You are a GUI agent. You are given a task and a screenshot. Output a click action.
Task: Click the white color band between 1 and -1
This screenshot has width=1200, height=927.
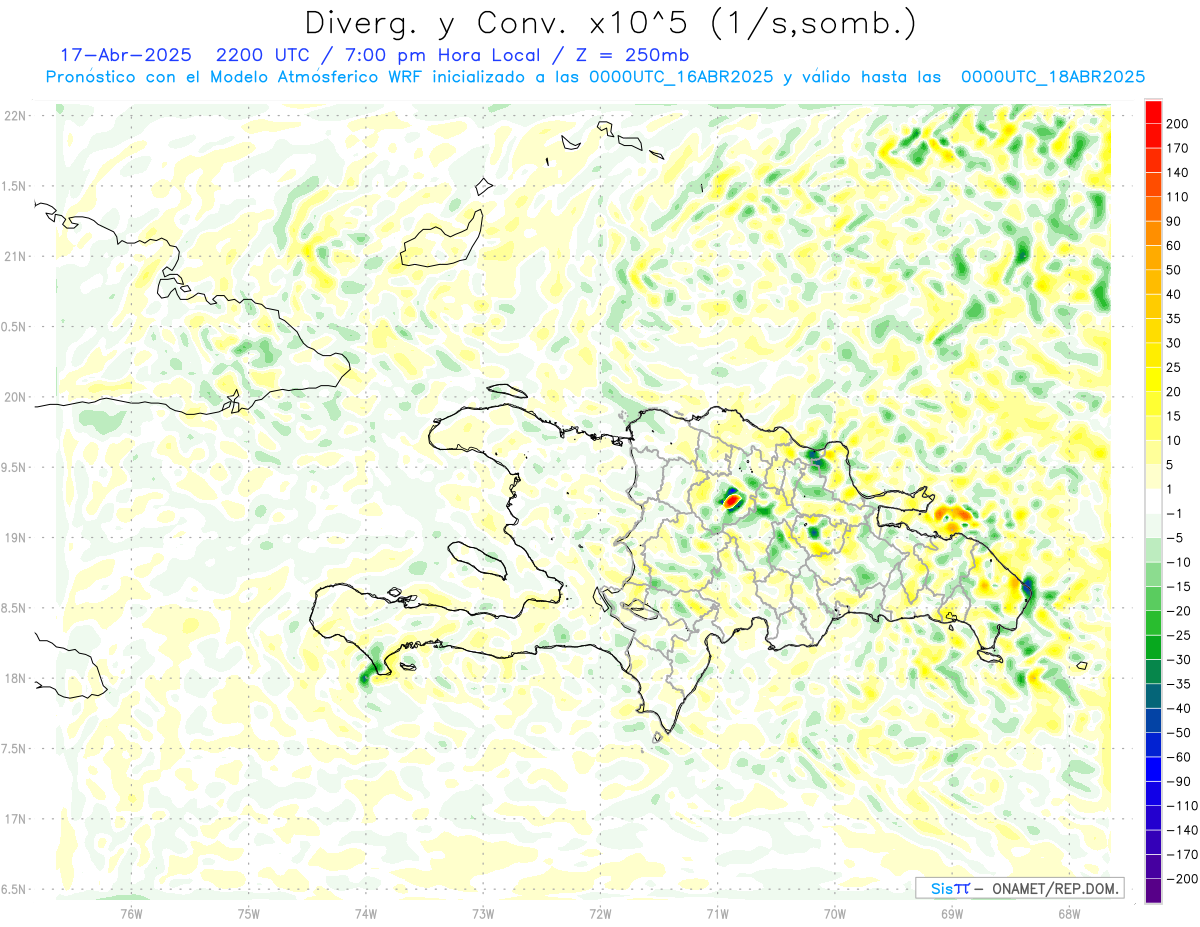[x=1154, y=501]
